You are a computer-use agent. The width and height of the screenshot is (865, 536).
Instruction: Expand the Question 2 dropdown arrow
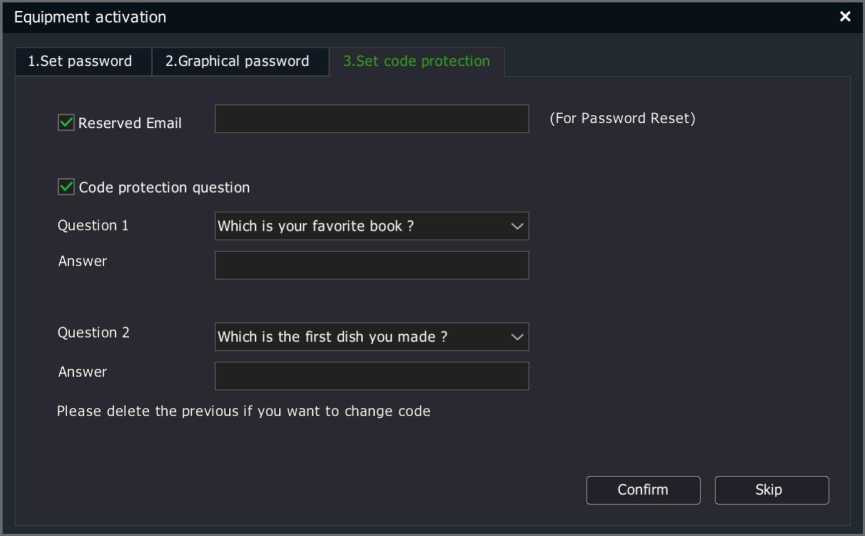(517, 337)
